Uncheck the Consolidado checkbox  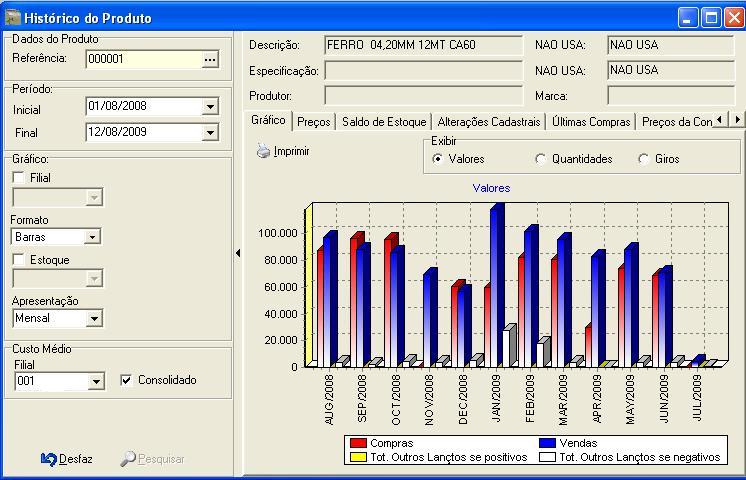point(126,380)
